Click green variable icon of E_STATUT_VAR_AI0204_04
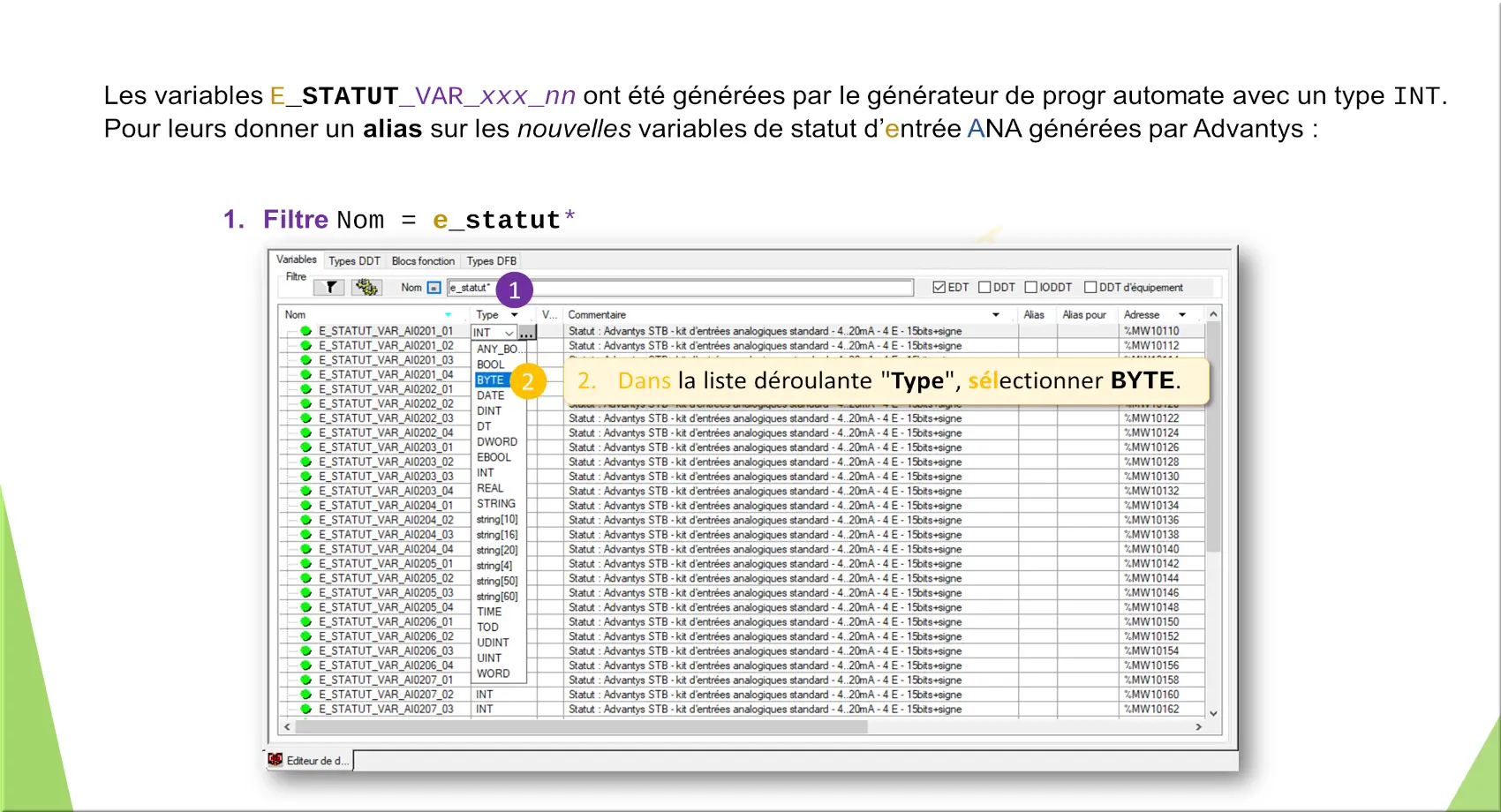This screenshot has width=1501, height=812. pos(305,549)
